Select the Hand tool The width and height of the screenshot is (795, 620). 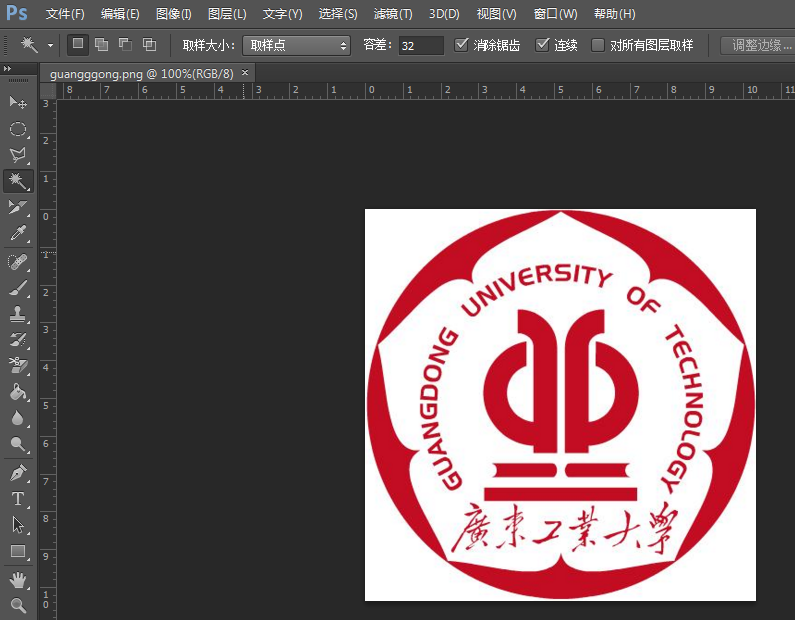click(18, 579)
